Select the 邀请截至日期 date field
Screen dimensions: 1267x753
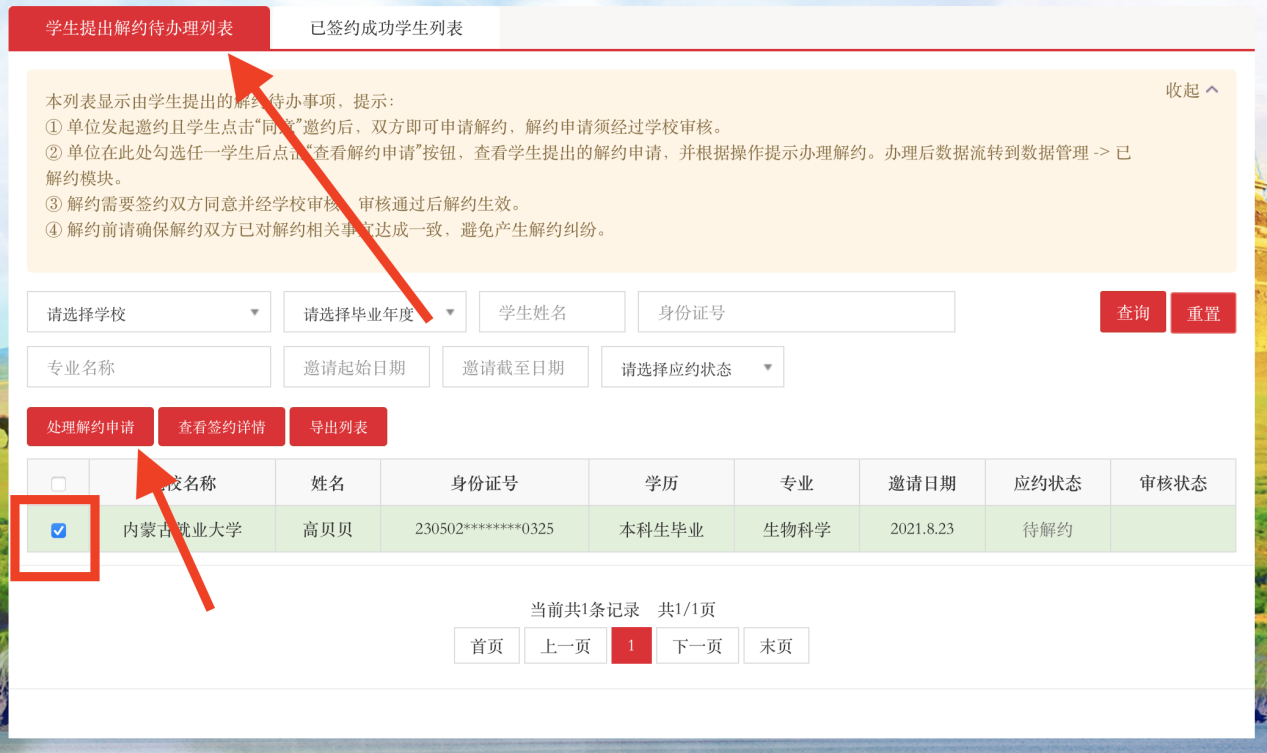pos(515,367)
